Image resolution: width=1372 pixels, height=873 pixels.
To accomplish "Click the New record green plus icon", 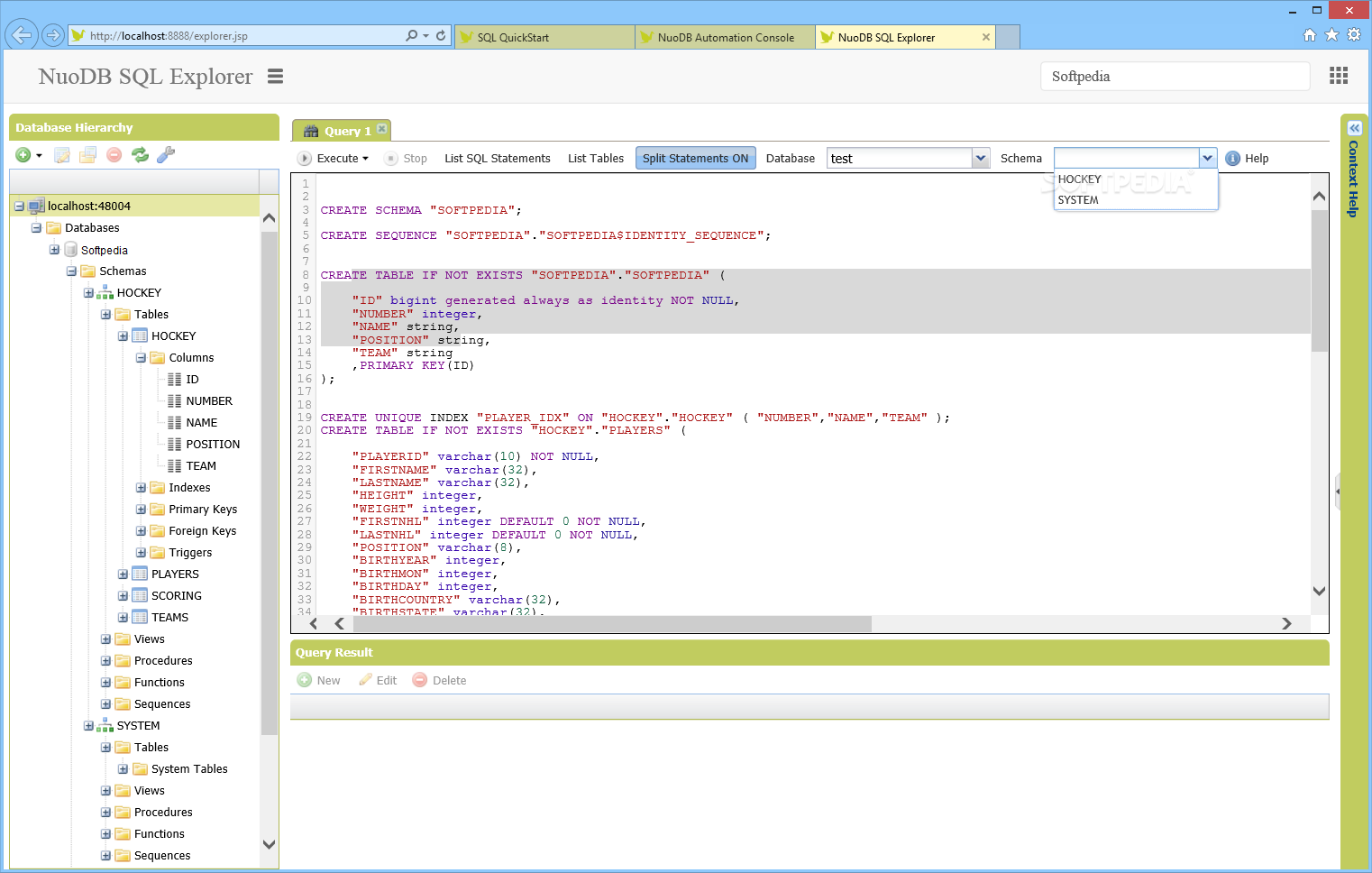I will pos(305,680).
